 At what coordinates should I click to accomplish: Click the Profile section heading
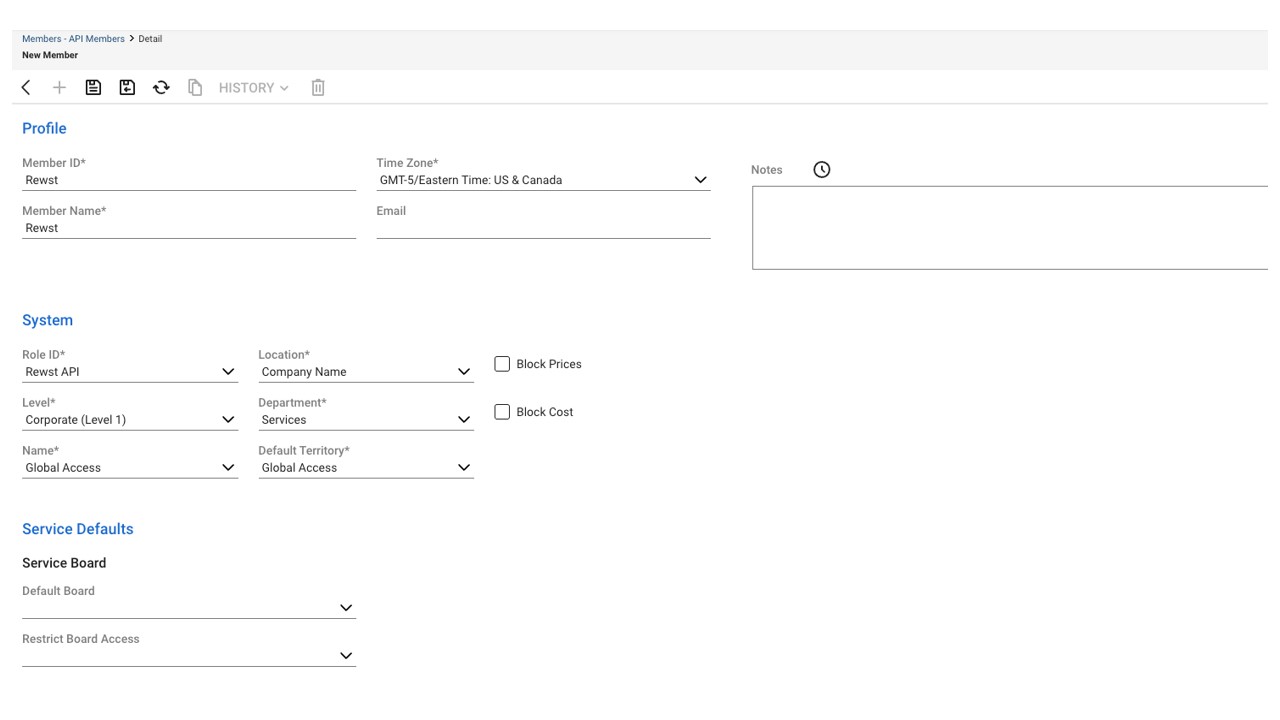(x=44, y=128)
